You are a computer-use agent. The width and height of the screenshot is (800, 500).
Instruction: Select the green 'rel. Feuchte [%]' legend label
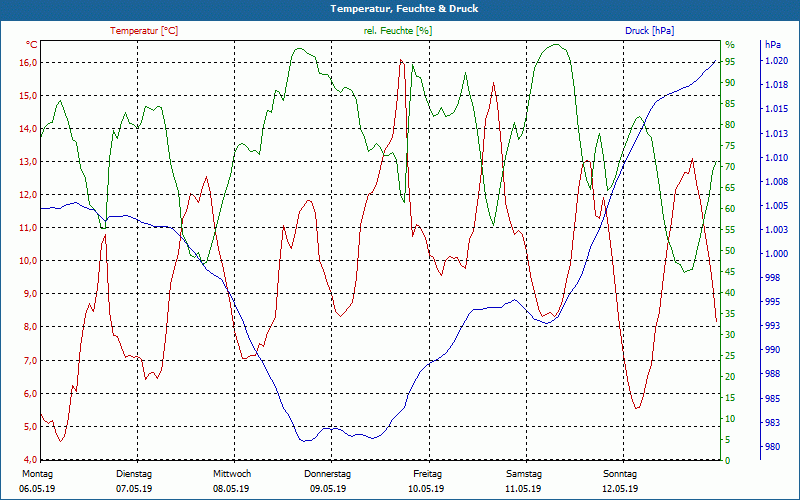[397, 31]
